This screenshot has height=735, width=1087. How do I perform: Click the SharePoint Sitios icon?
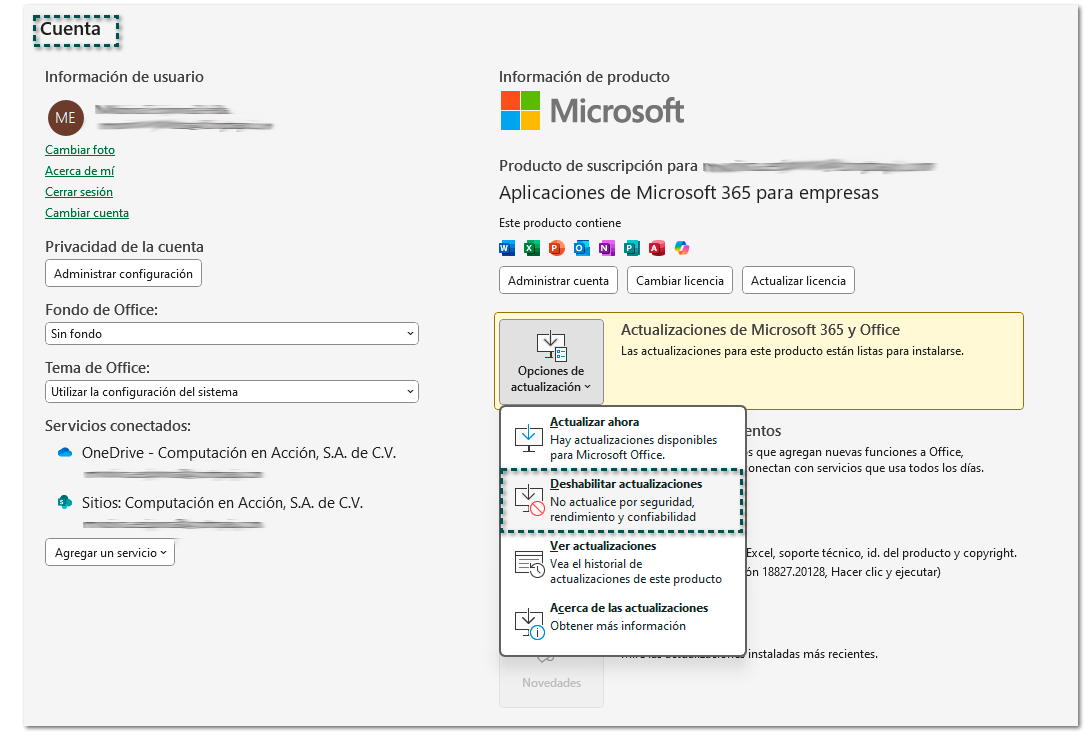click(x=65, y=502)
